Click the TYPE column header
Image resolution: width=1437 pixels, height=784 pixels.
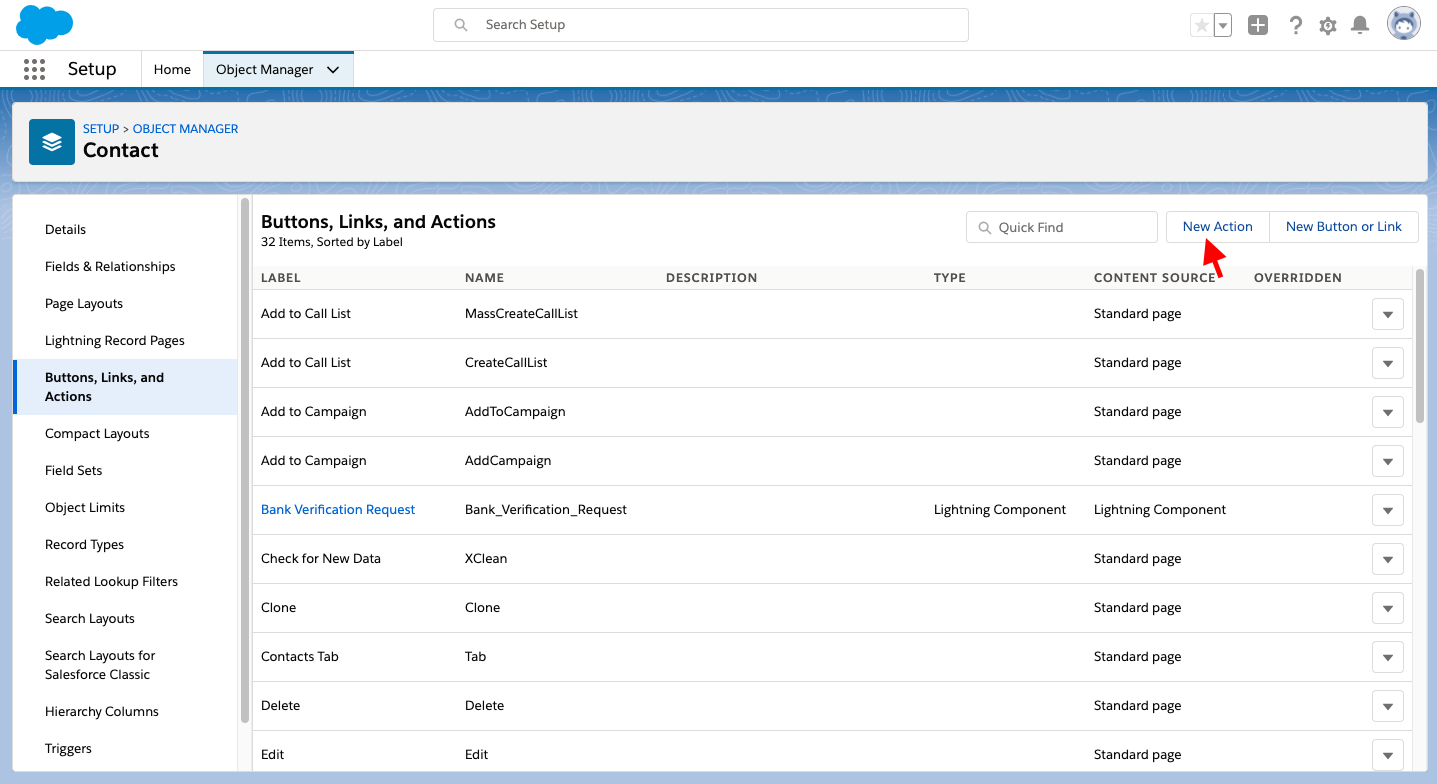point(950,278)
